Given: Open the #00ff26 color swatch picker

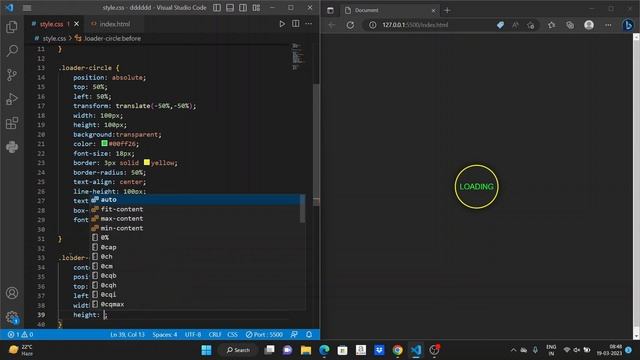Looking at the screenshot, I should [104, 143].
